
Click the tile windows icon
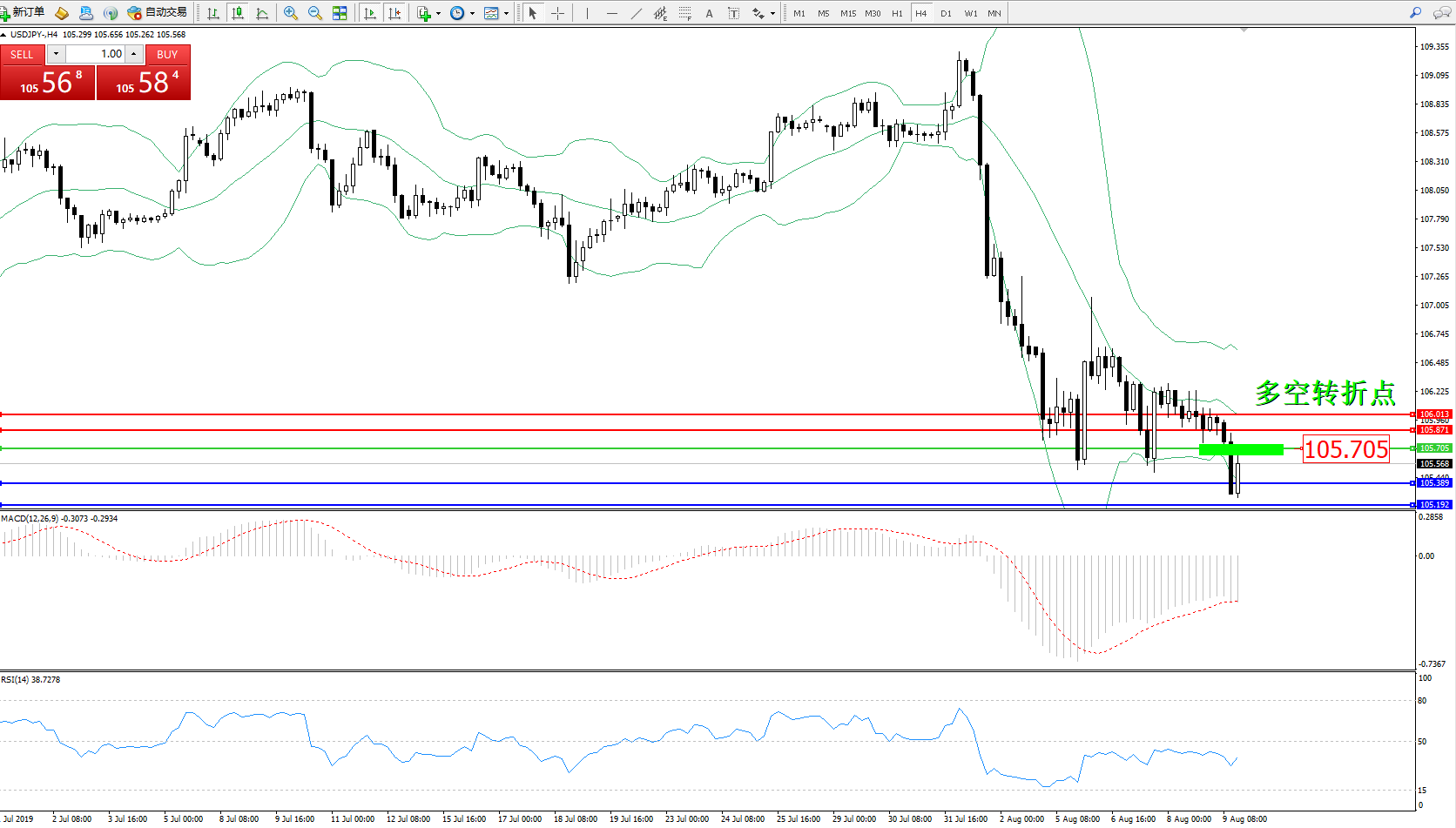point(340,13)
